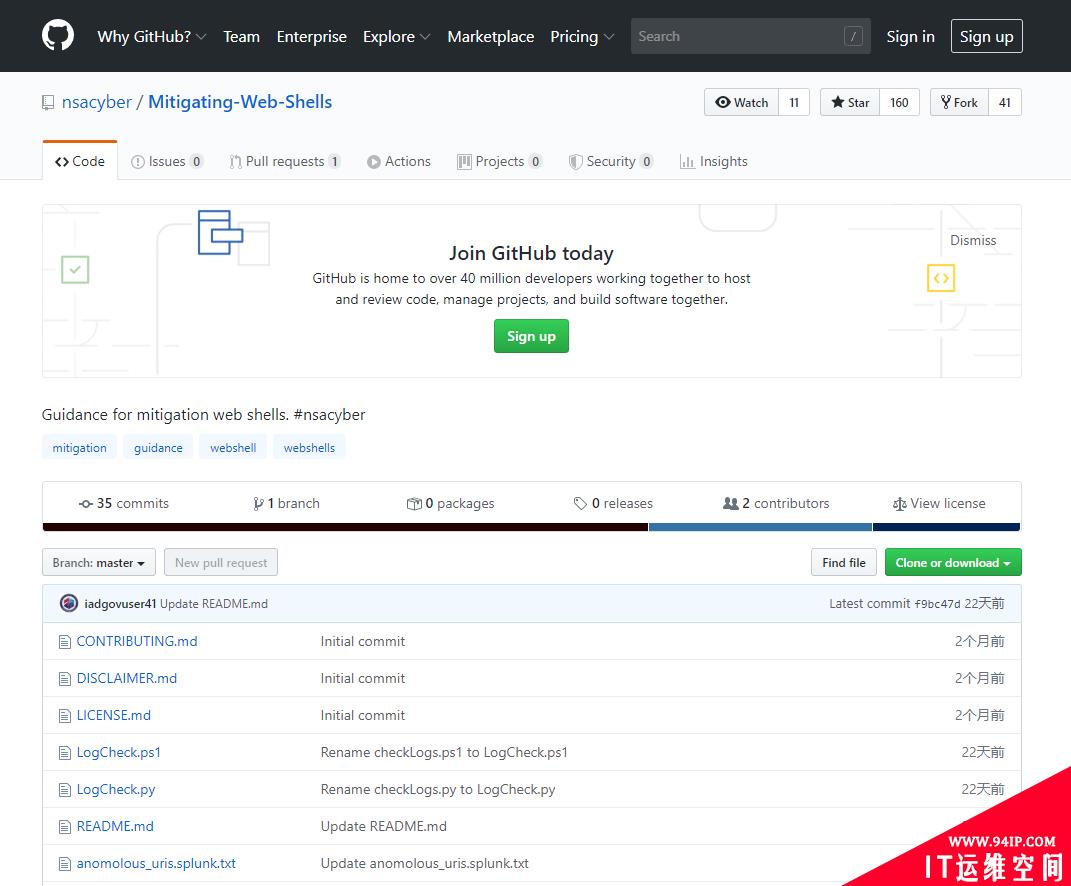Click the people icon beside contributors

click(731, 503)
